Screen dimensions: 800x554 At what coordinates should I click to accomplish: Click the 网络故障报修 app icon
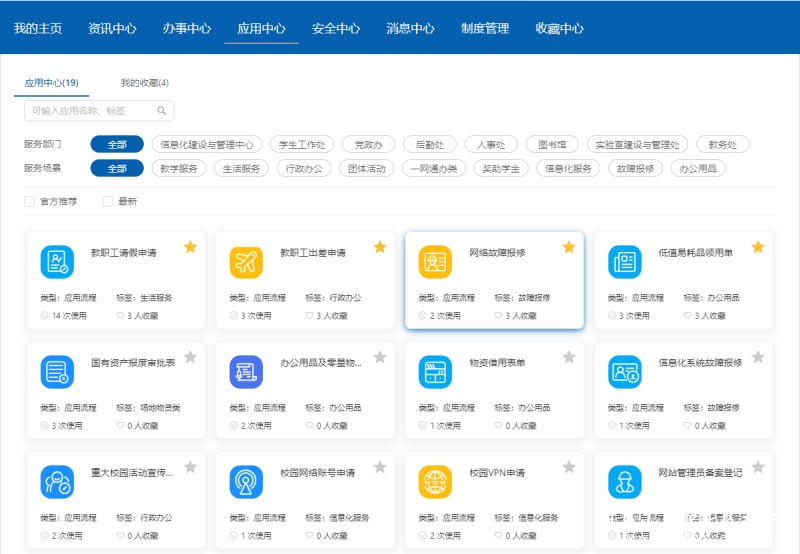pos(435,262)
